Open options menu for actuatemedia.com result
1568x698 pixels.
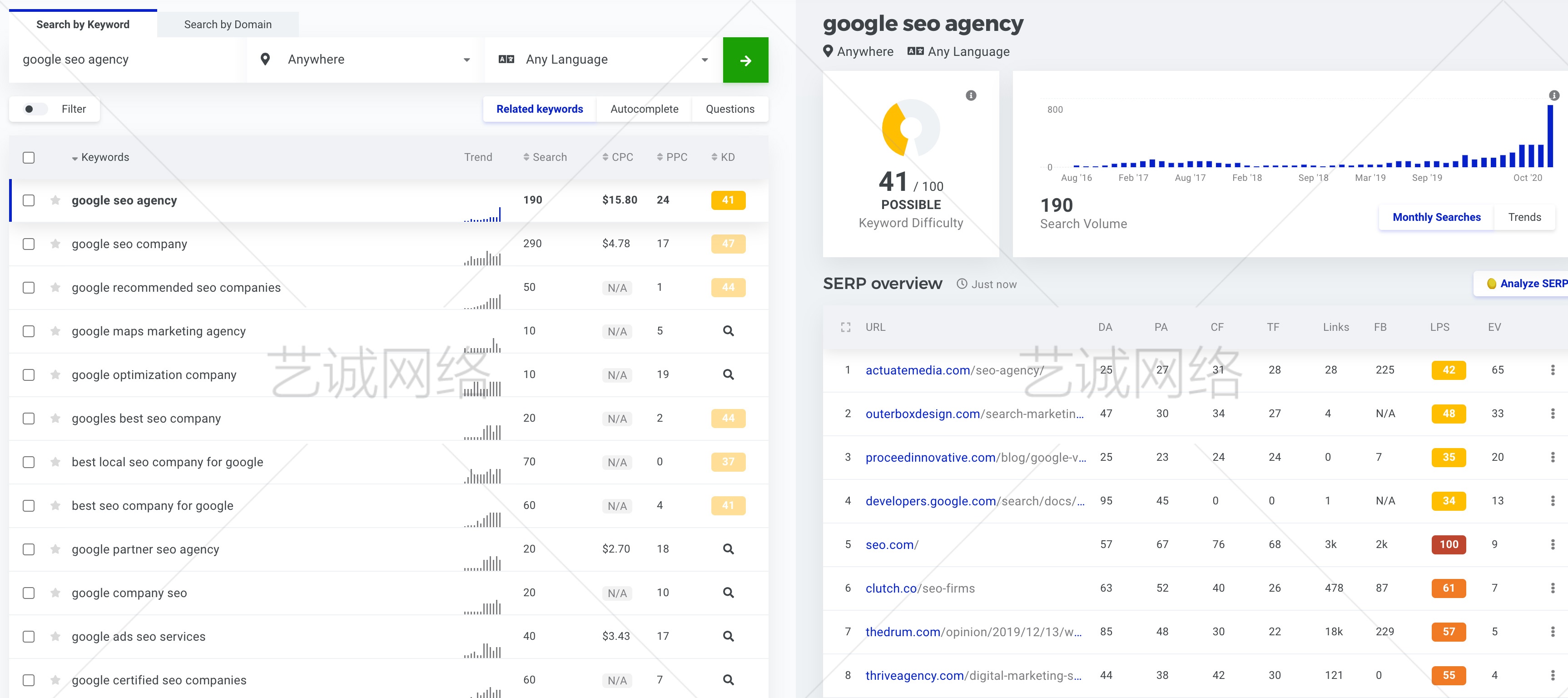(x=1552, y=370)
